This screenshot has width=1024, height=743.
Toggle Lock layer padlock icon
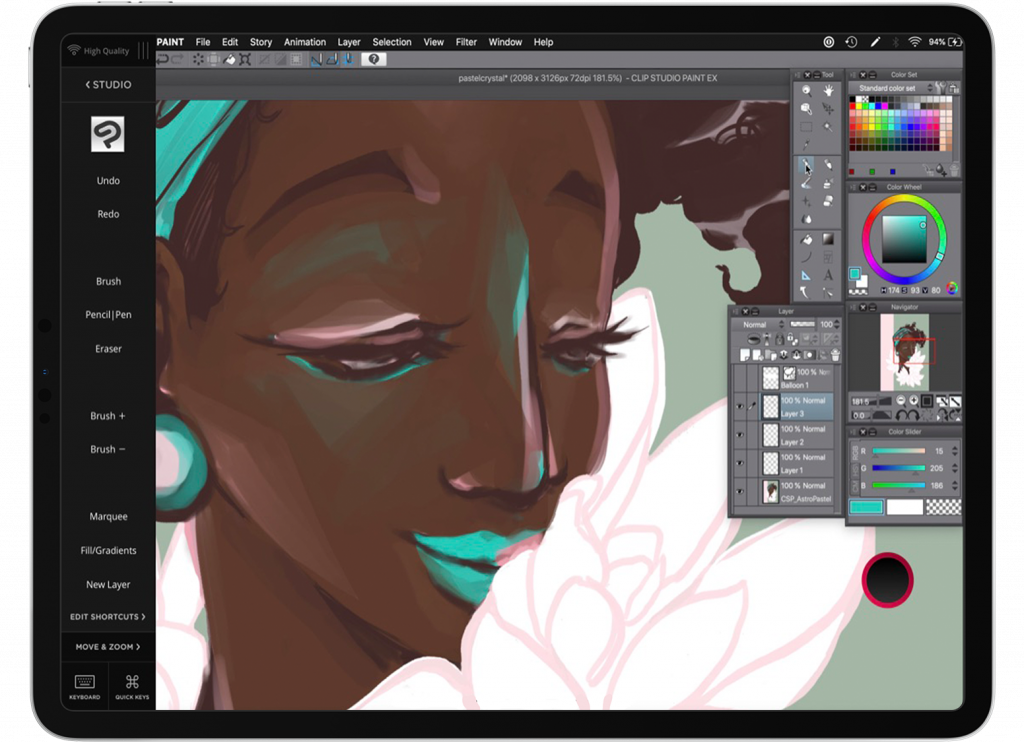coord(779,339)
